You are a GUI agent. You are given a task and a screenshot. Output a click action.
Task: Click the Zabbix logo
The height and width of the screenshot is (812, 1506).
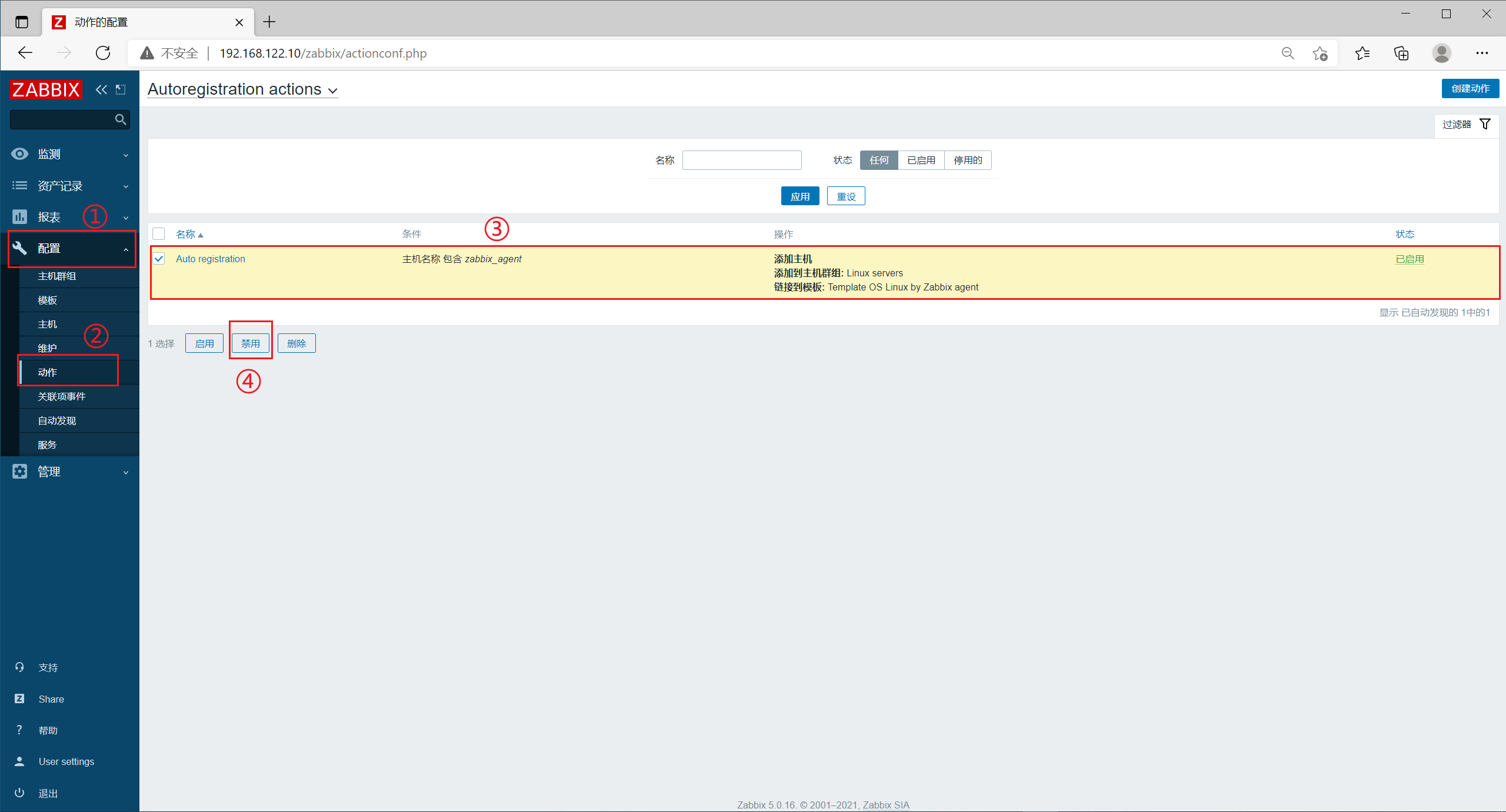click(46, 89)
